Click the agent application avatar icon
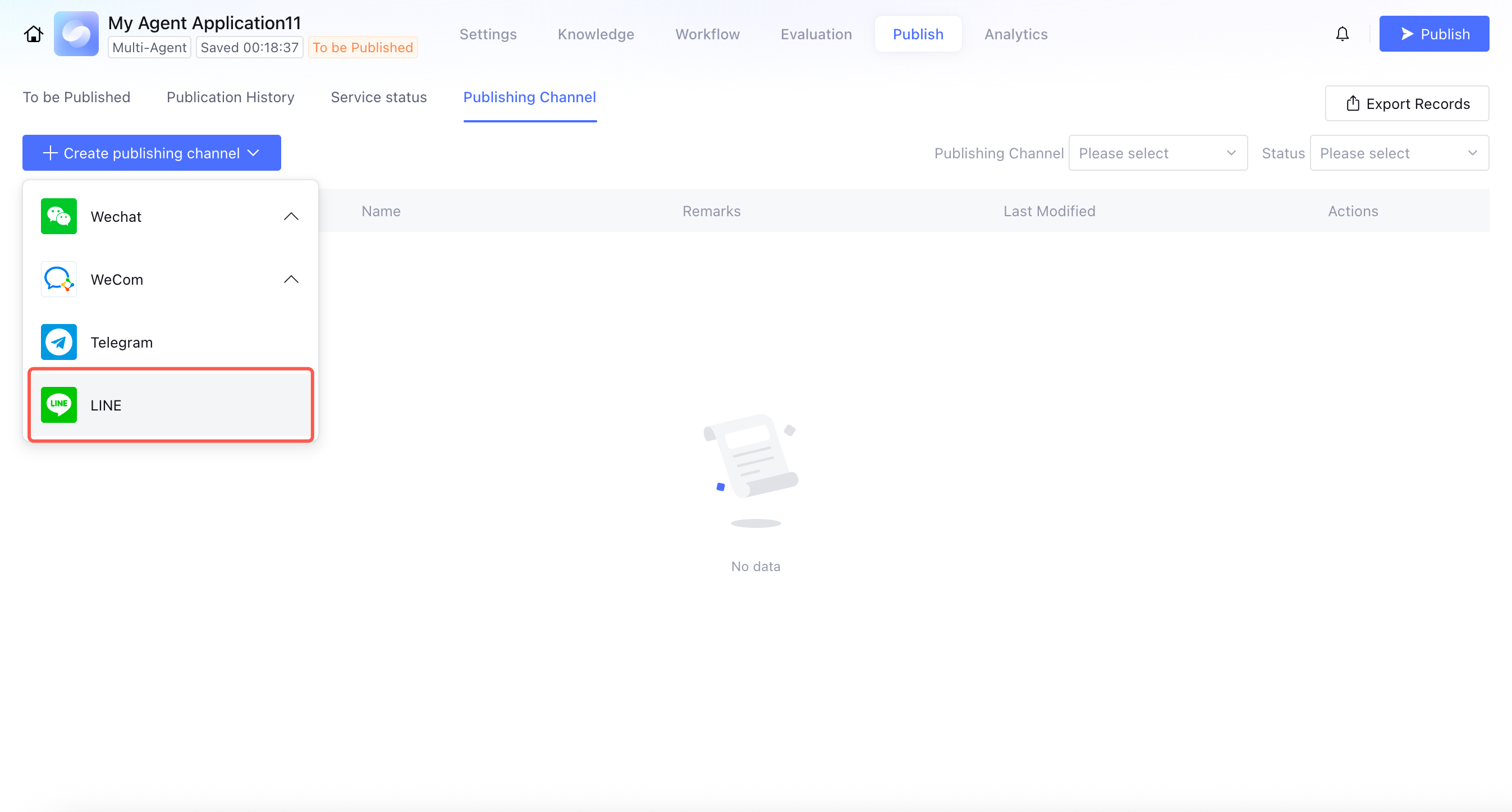 pyautogui.click(x=76, y=34)
